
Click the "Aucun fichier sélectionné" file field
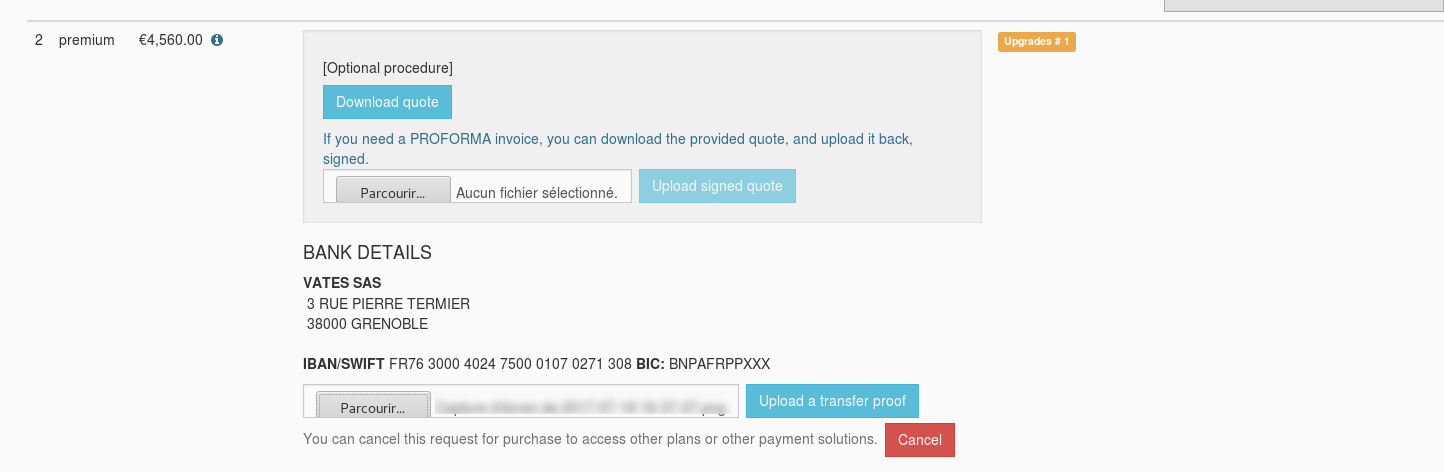pos(536,193)
